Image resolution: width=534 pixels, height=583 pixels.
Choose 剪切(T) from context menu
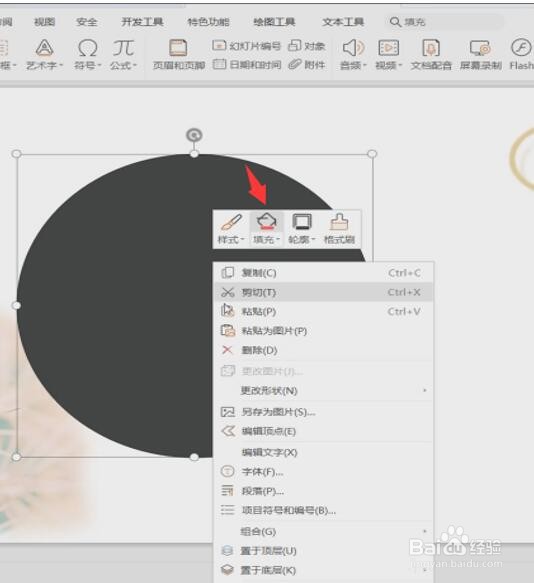coord(324,292)
